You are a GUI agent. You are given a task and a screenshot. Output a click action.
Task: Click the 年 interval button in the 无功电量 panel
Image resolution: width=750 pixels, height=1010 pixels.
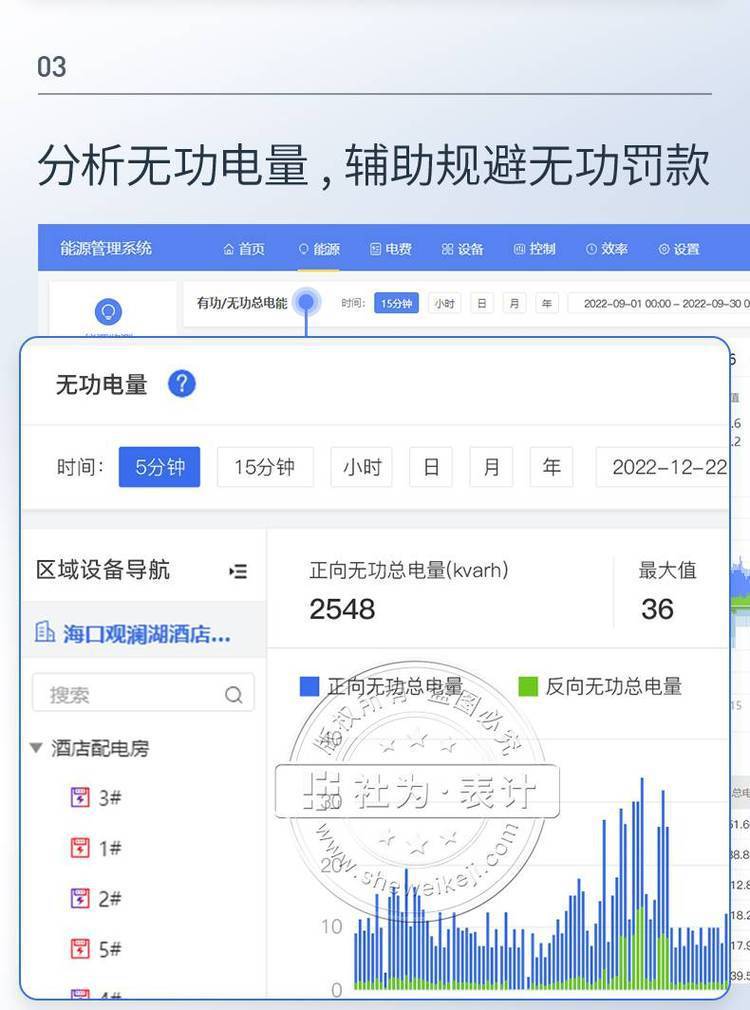pyautogui.click(x=551, y=467)
